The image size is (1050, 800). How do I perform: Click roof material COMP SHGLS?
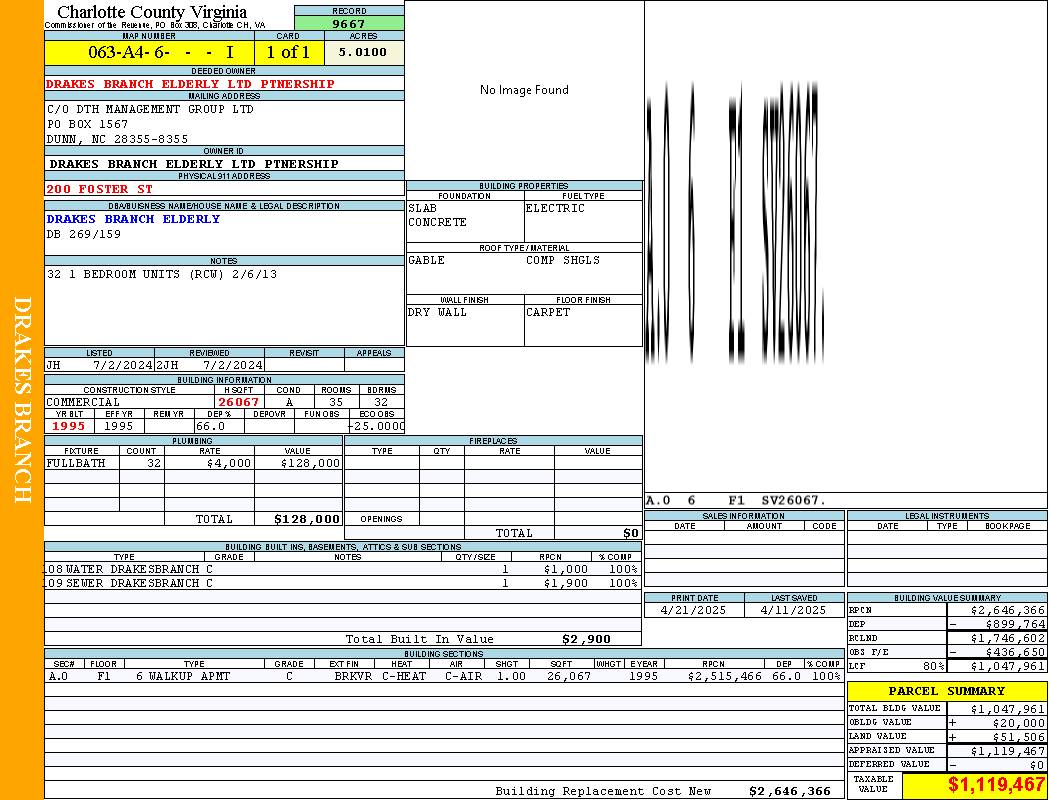(x=563, y=260)
